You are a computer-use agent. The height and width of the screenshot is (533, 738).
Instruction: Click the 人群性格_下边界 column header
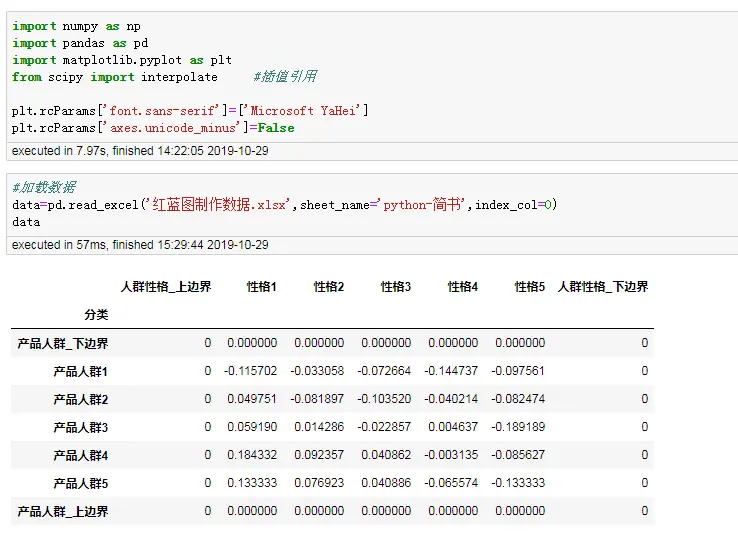(603, 287)
